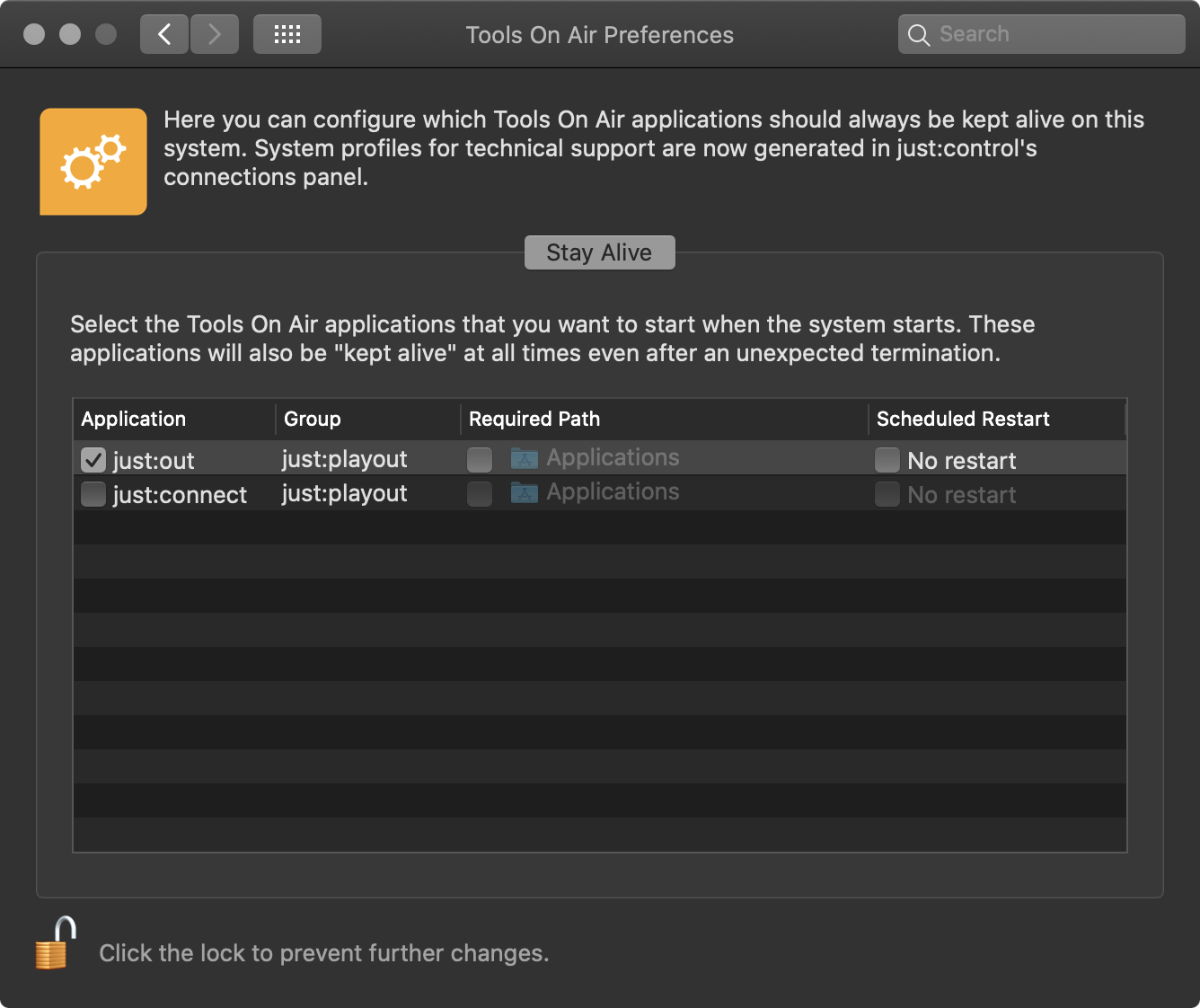1200x1008 pixels.
Task: Click No restart text in just:out row
Action: click(x=962, y=461)
